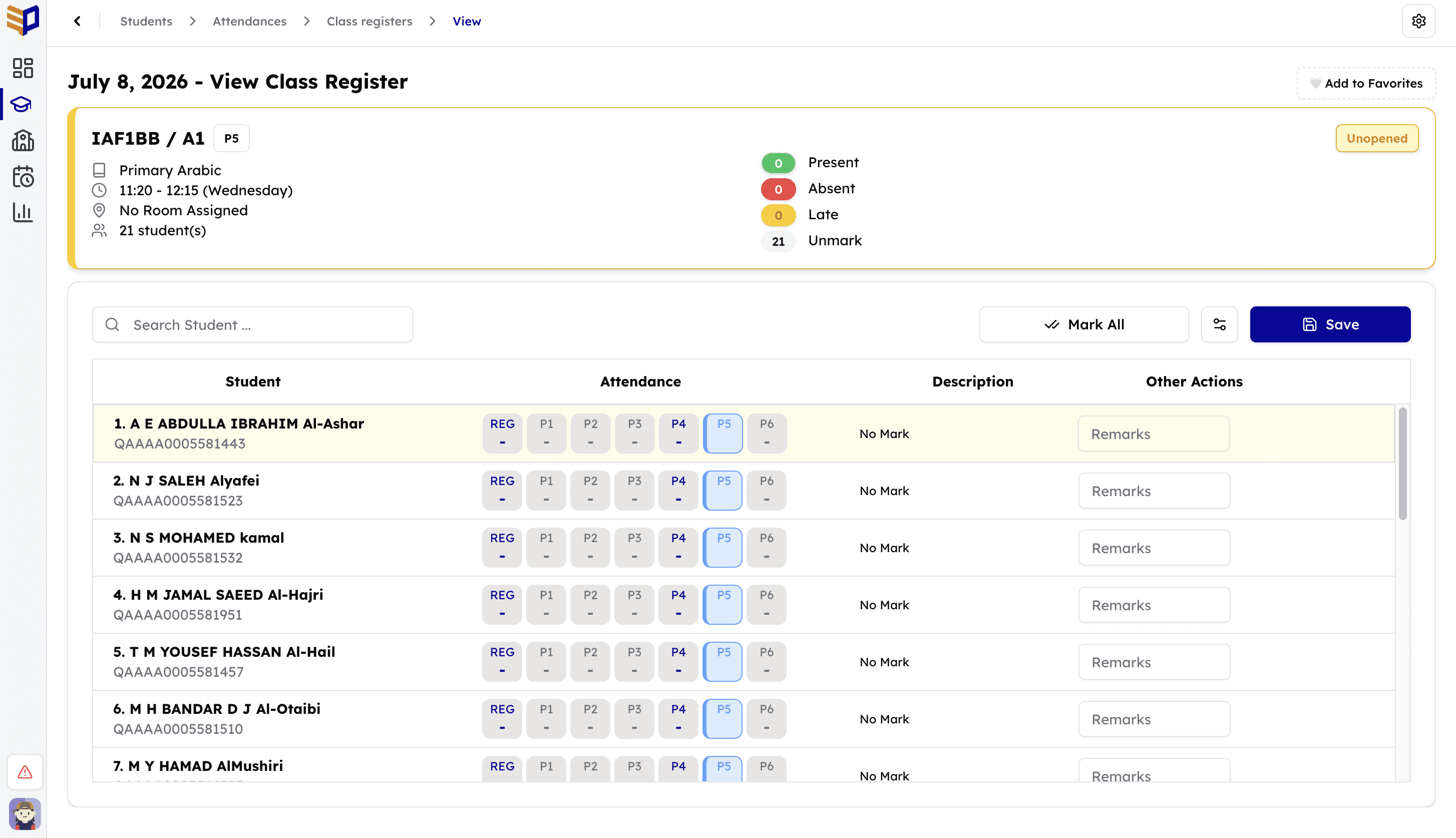Open the filter sliders icon button
This screenshot has height=838, width=1456.
[x=1220, y=324]
